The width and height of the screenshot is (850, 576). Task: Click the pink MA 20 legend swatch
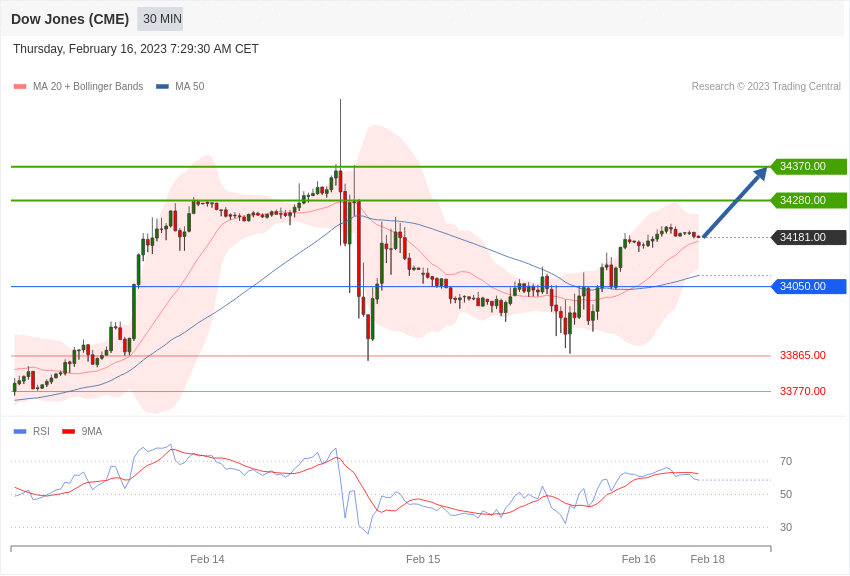(x=20, y=87)
